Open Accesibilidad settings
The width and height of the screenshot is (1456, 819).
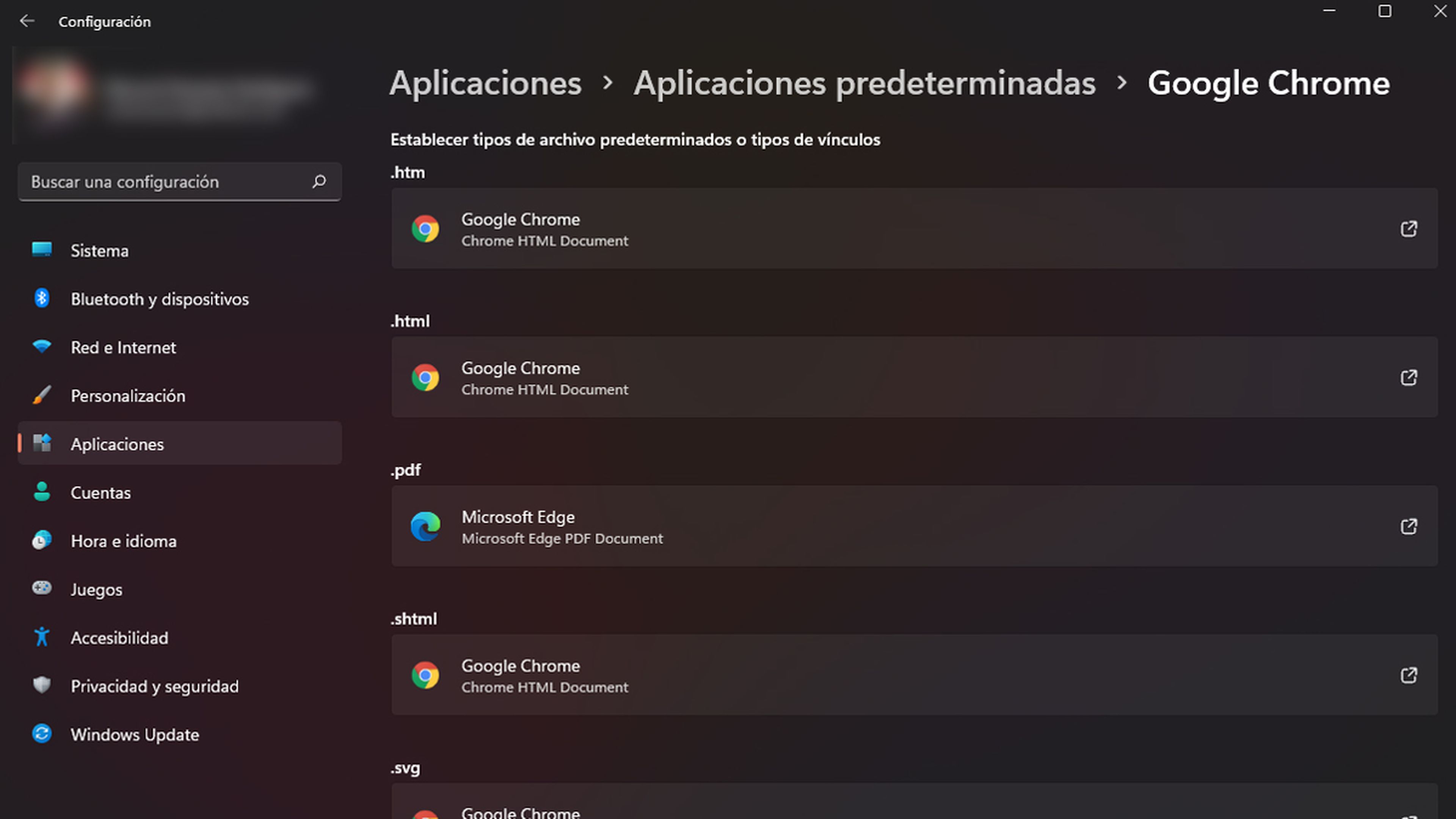pyautogui.click(x=180, y=637)
